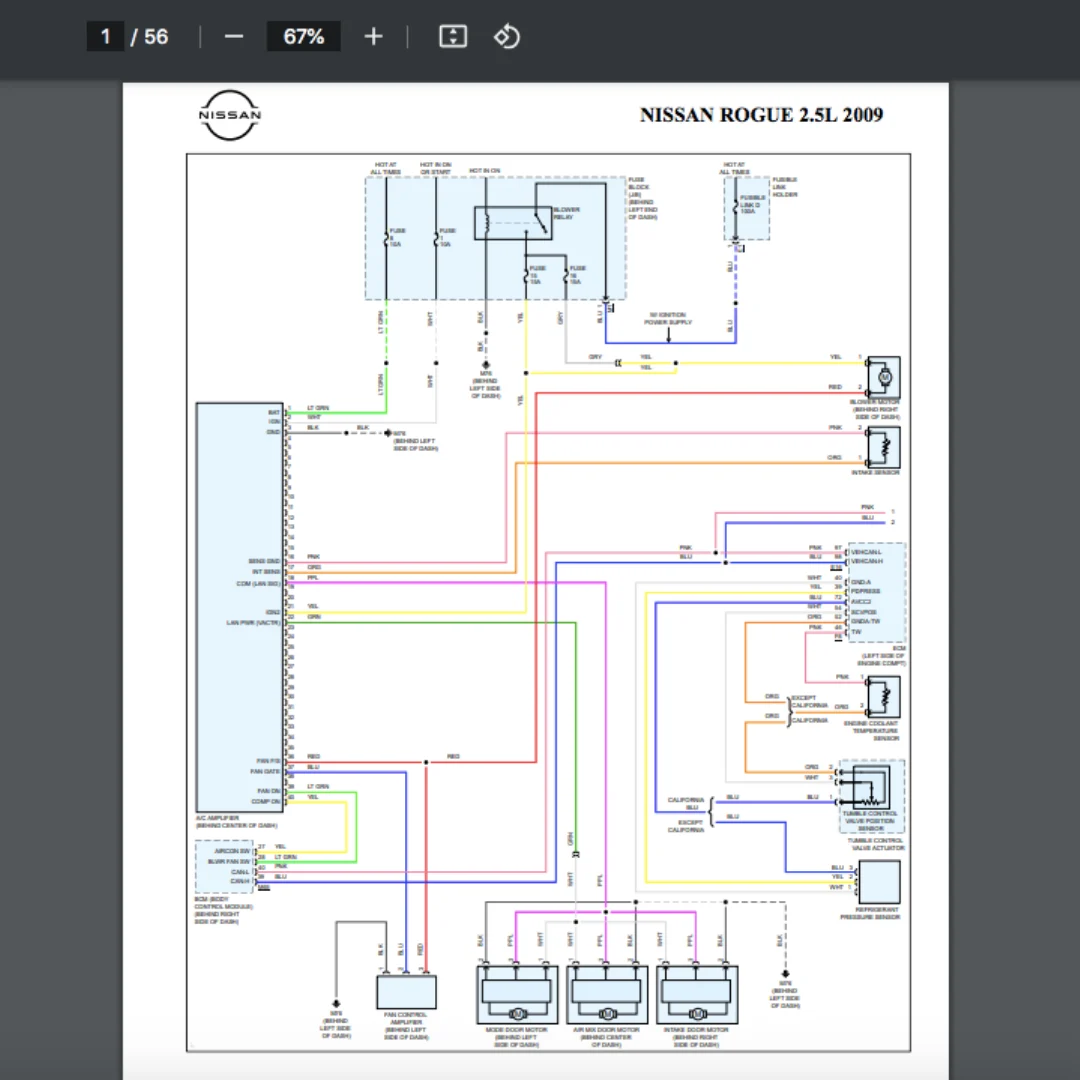Image resolution: width=1080 pixels, height=1080 pixels.
Task: Click the "REFRIGERANT PRESSURE SENSOR" caption
Action: pos(870,913)
